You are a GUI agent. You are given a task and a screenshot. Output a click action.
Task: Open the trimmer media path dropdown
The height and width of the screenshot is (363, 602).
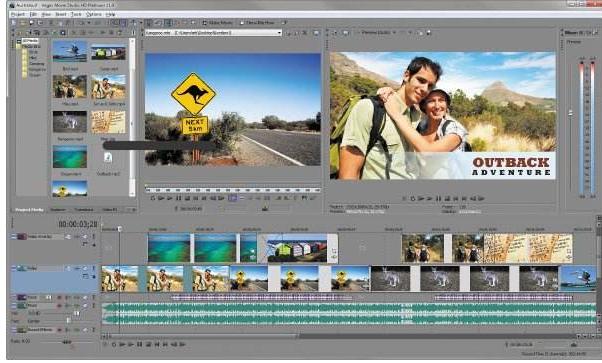pyautogui.click(x=279, y=33)
